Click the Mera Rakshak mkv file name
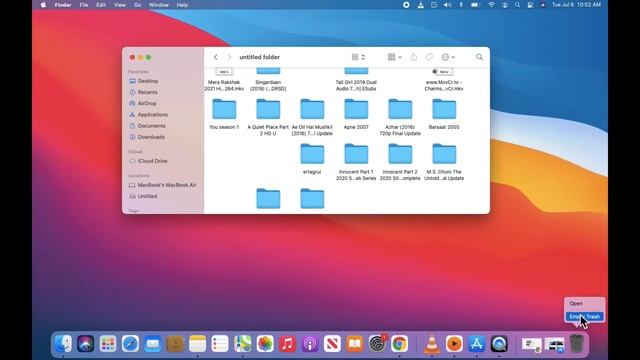Viewport: 640px width, 360px height. click(224, 85)
